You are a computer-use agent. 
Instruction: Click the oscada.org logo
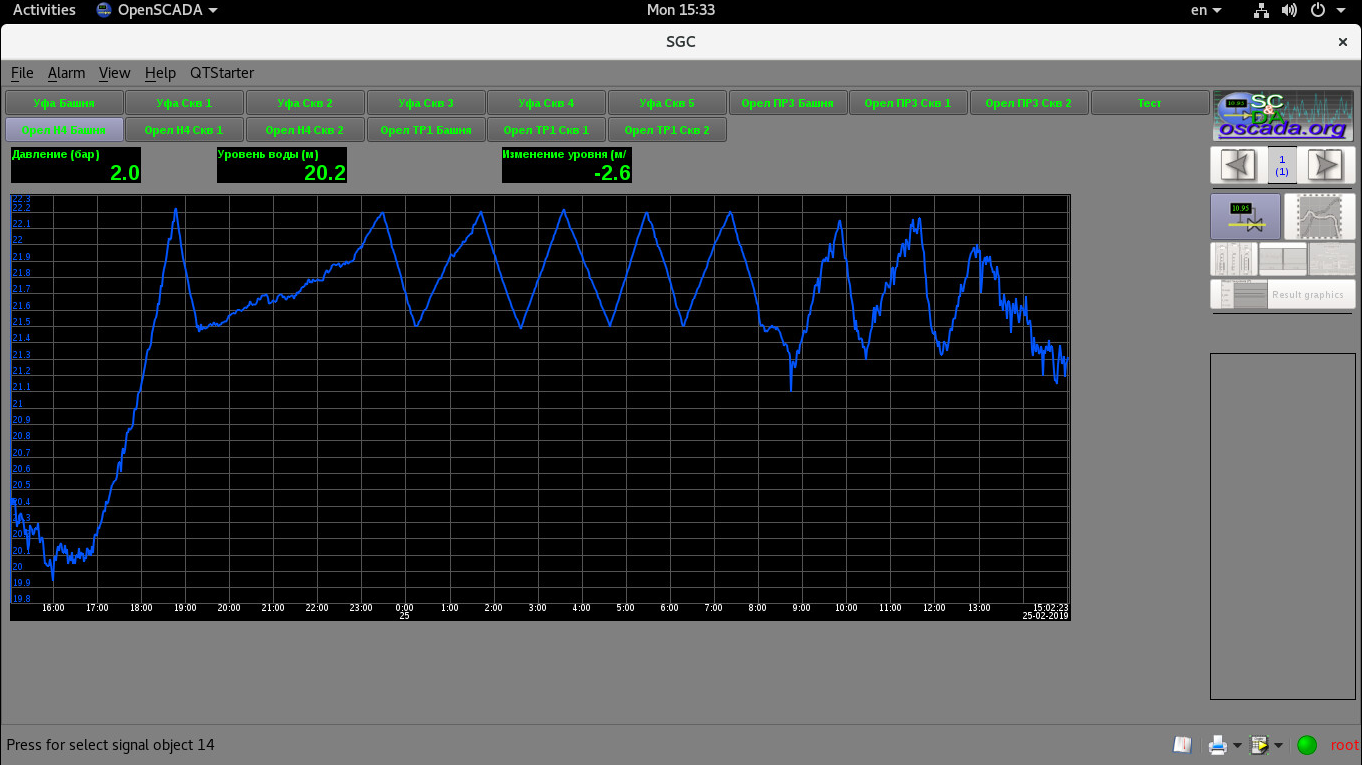(x=1283, y=116)
